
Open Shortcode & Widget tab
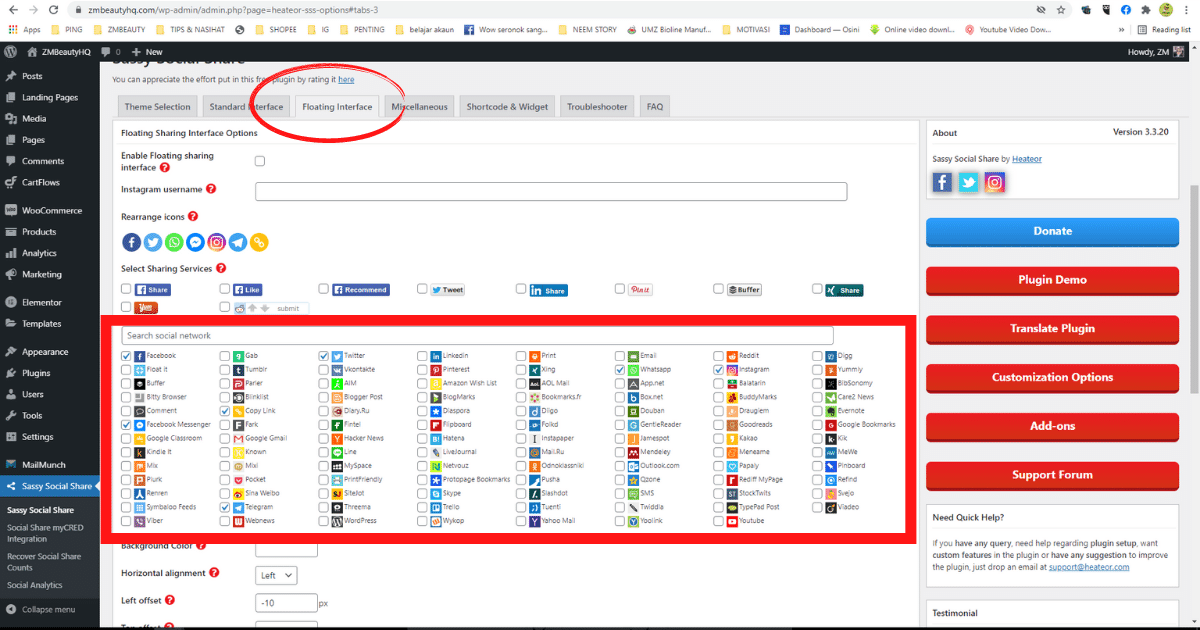[507, 107]
